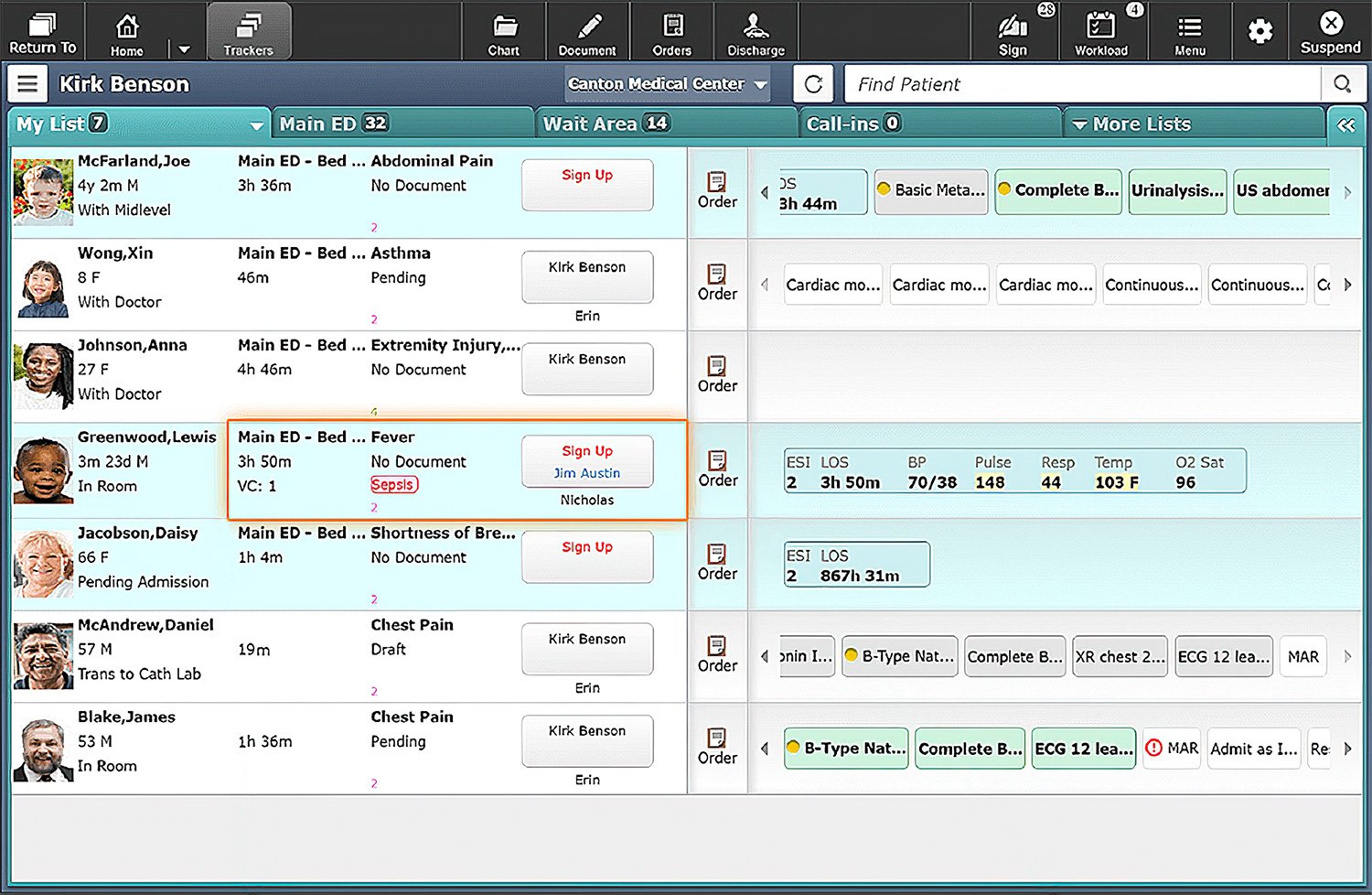Select McFarland, Joe patient photo

43,192
